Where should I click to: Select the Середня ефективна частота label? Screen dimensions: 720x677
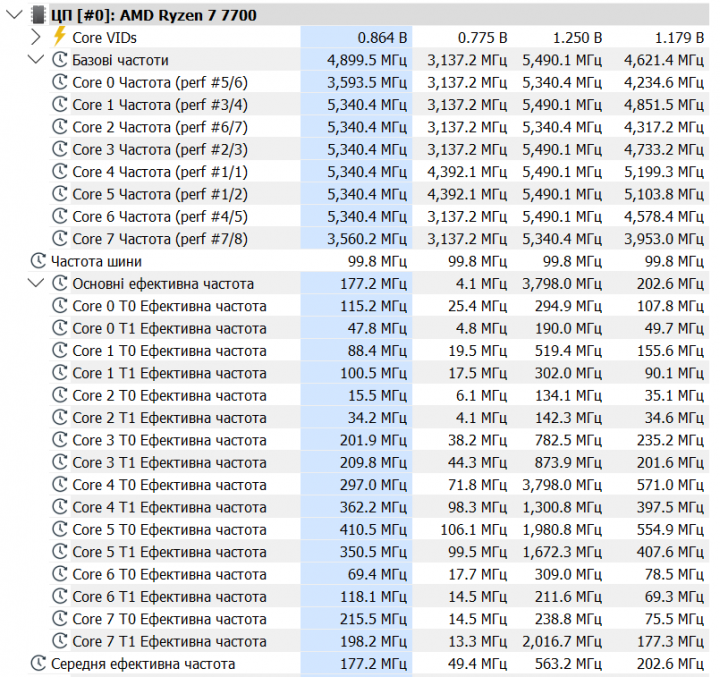(143, 664)
